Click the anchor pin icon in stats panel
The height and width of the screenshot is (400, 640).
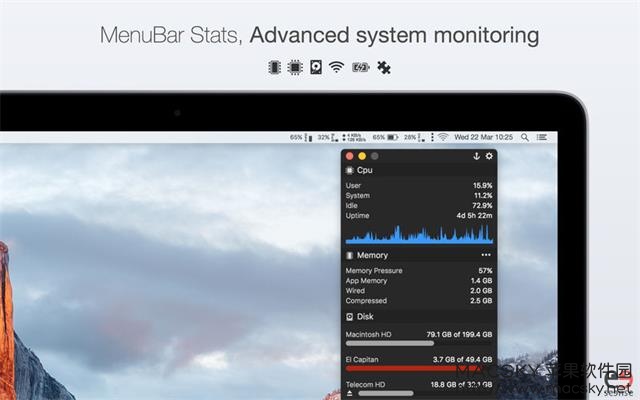[x=476, y=156]
